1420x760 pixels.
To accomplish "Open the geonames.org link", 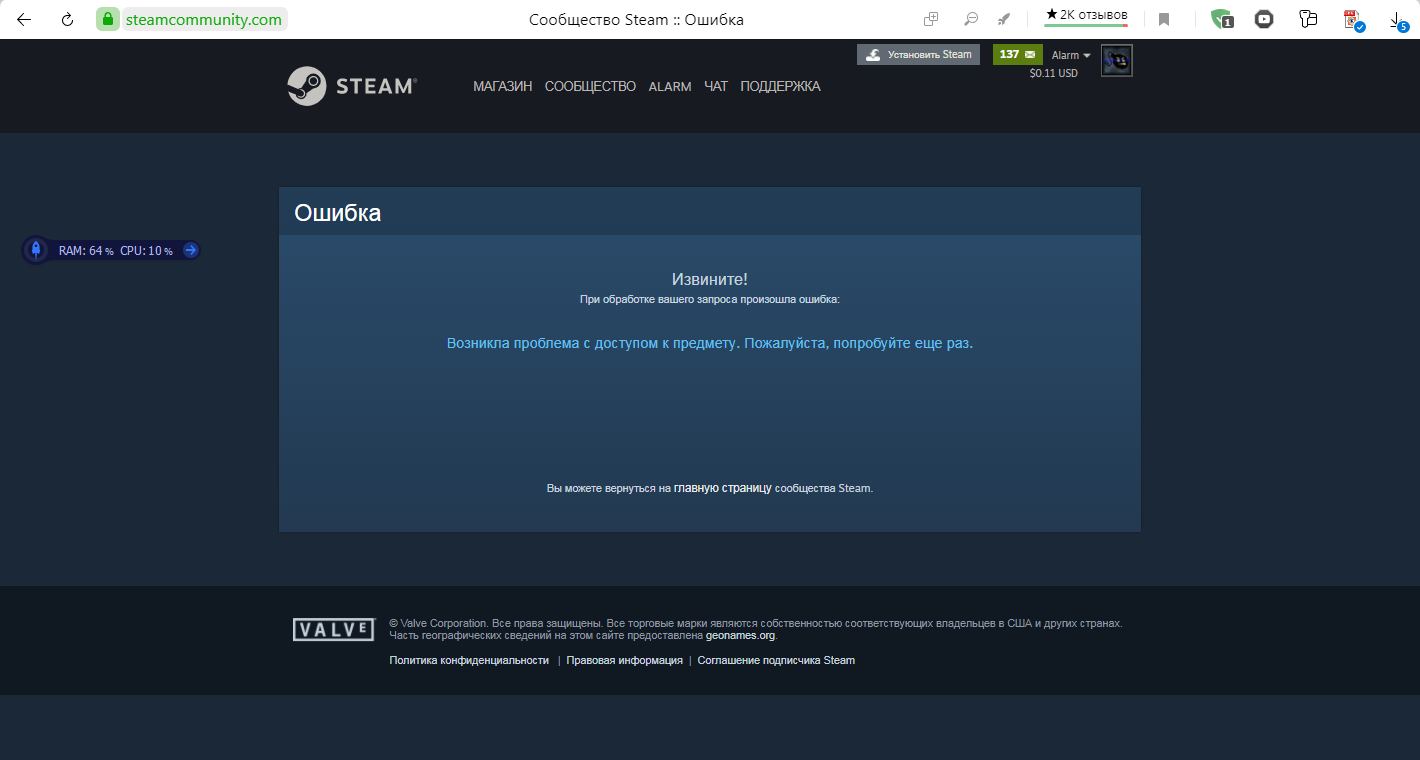I will pyautogui.click(x=740, y=635).
